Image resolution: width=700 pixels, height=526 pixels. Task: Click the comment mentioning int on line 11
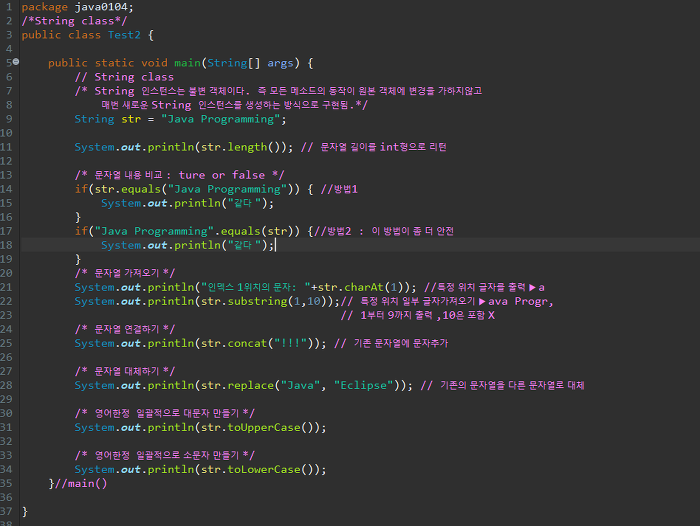(374, 147)
